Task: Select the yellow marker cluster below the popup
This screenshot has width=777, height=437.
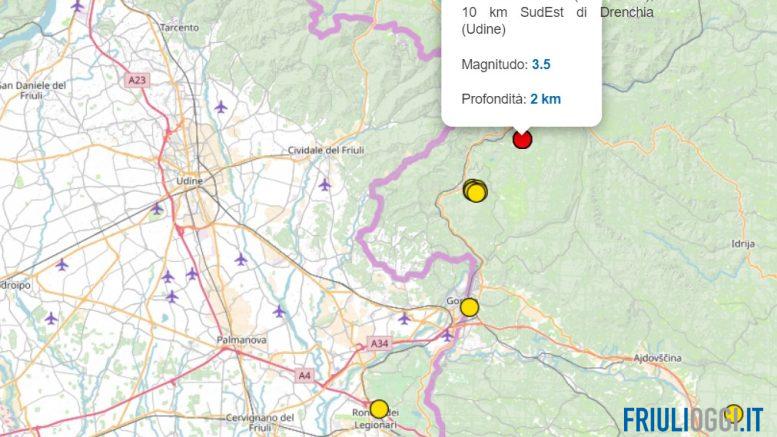Action: pyautogui.click(x=475, y=190)
